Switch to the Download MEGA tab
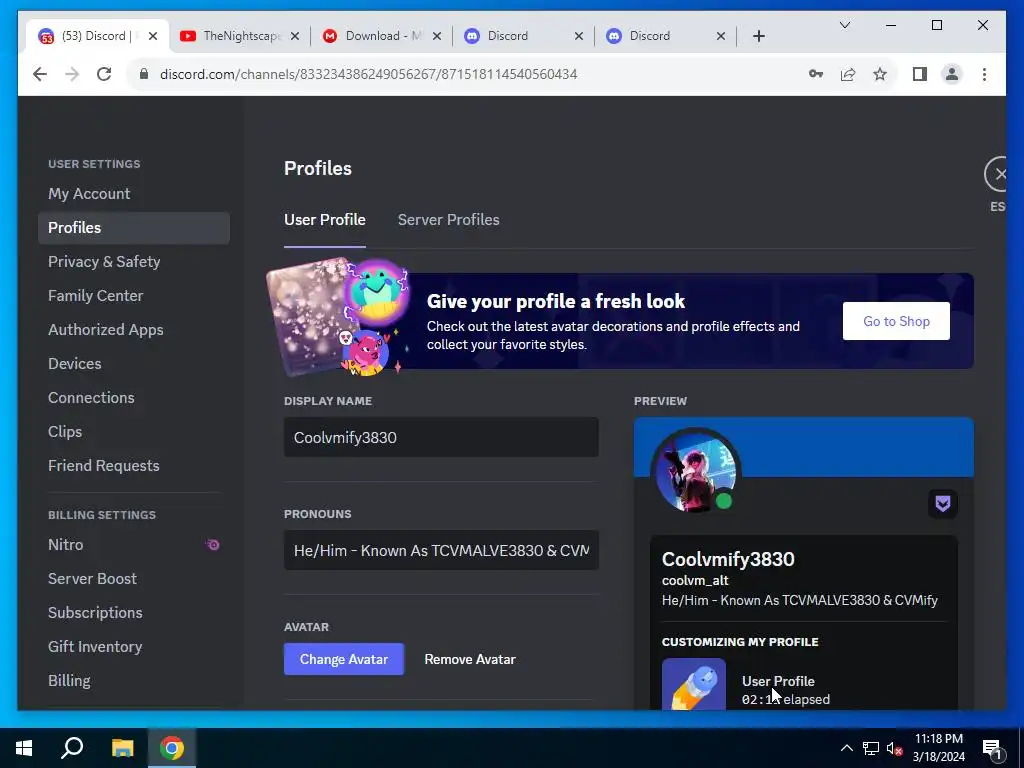The width and height of the screenshot is (1024, 768). pyautogui.click(x=382, y=36)
